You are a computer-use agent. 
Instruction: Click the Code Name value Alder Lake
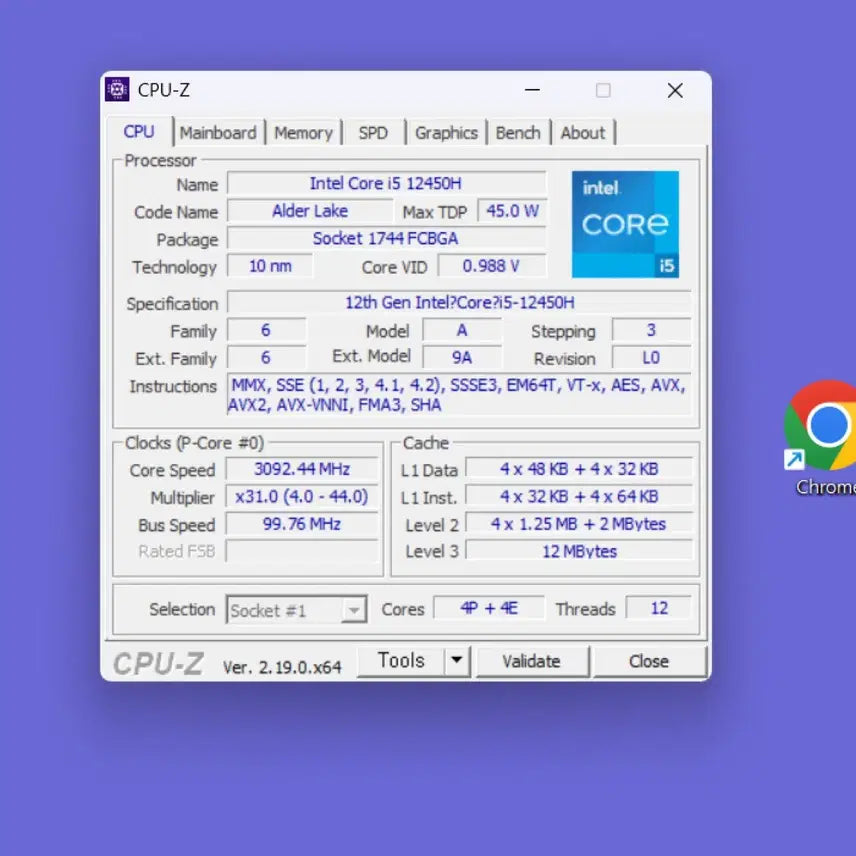click(310, 211)
